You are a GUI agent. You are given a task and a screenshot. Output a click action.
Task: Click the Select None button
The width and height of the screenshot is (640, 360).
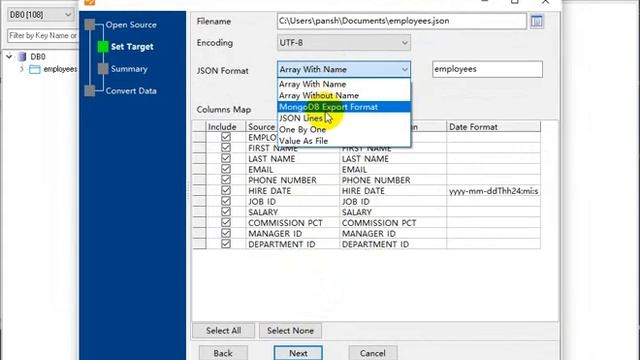(290, 331)
